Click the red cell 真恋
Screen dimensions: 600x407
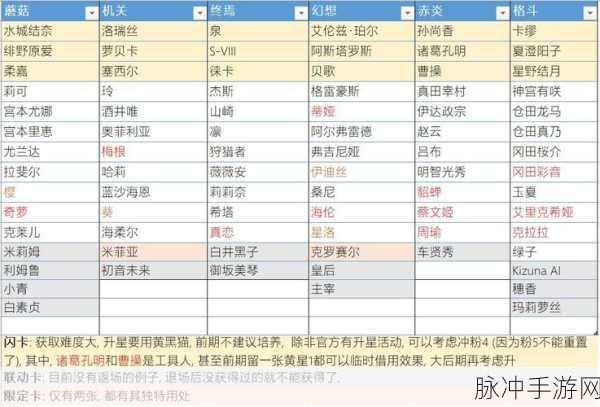click(x=258, y=232)
